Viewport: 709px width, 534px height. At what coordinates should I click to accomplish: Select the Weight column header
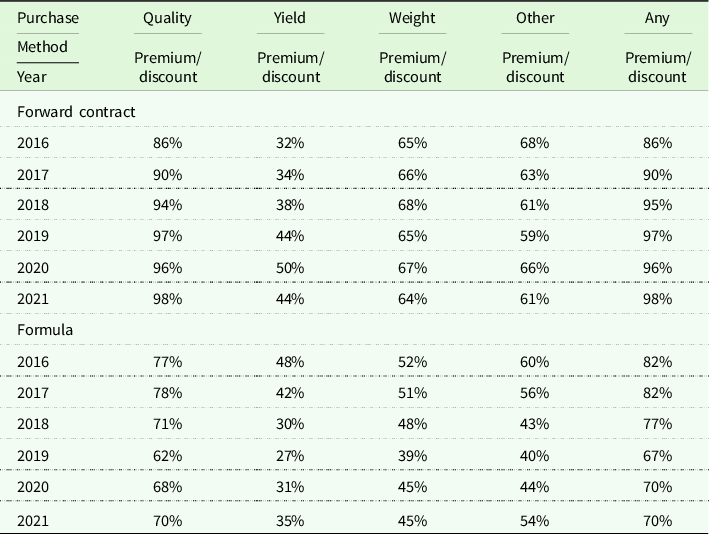(x=411, y=18)
